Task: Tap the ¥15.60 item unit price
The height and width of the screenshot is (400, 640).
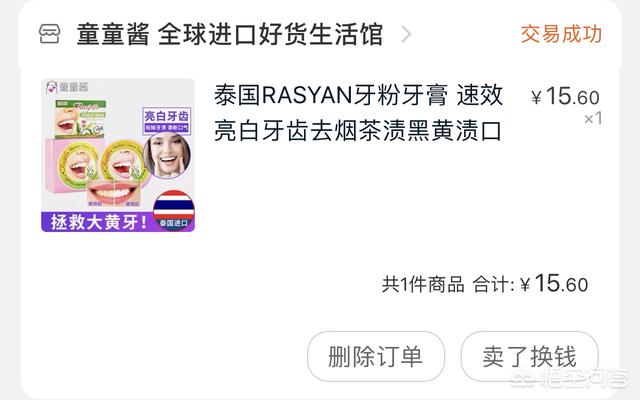Action: (x=565, y=97)
